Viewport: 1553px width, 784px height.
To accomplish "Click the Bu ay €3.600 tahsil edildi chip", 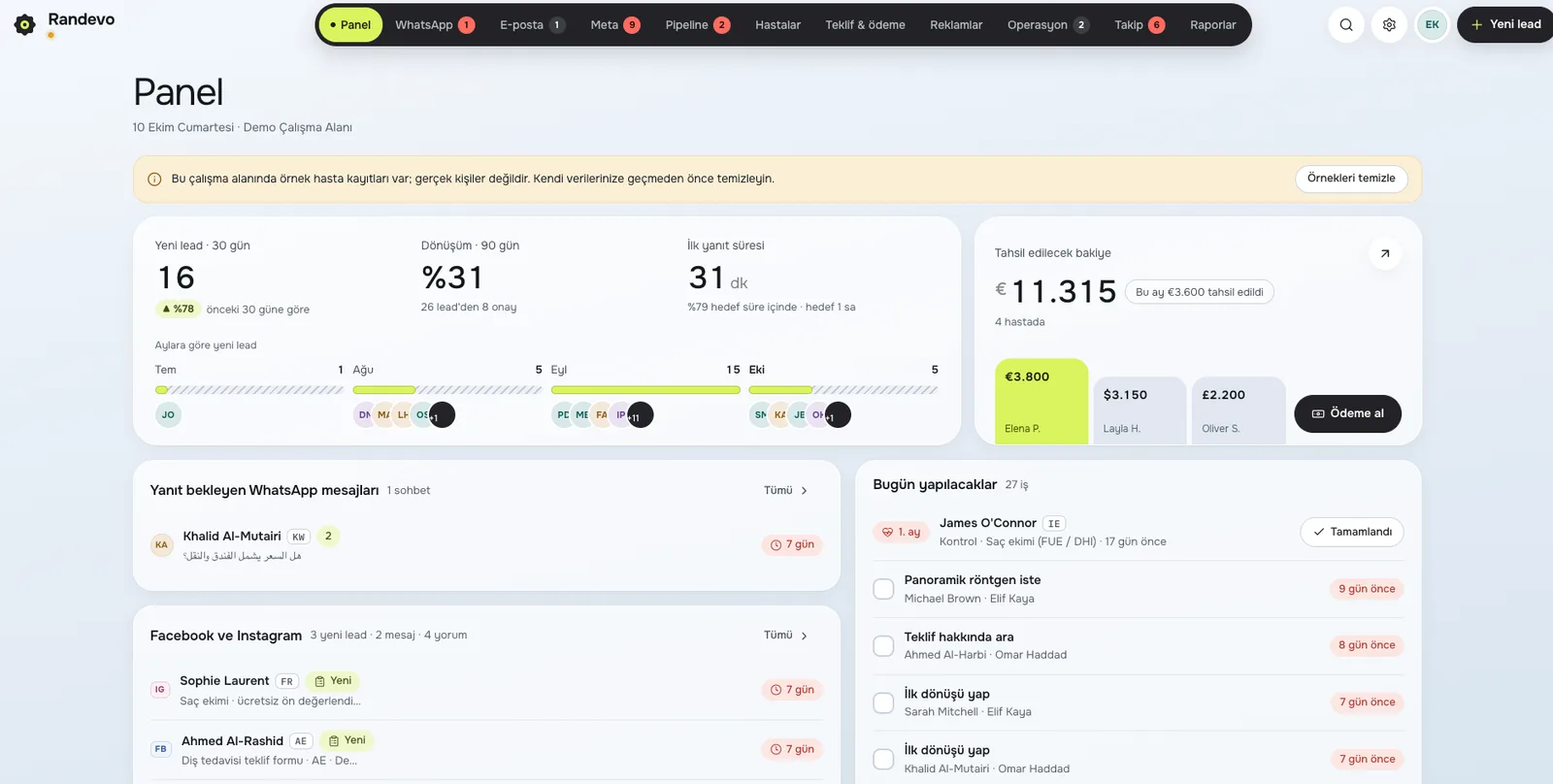I will pyautogui.click(x=1200, y=292).
